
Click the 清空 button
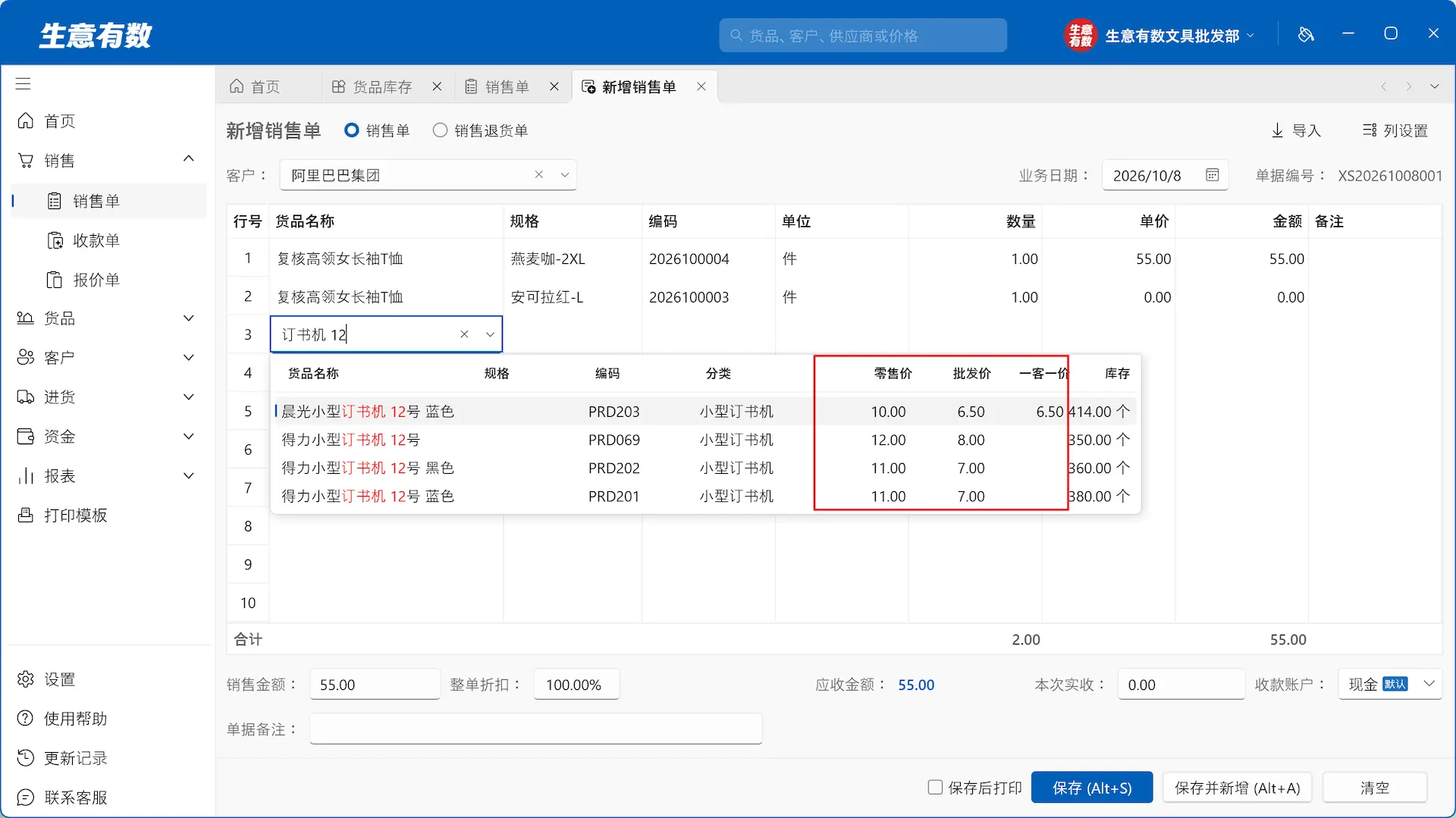click(x=1375, y=788)
